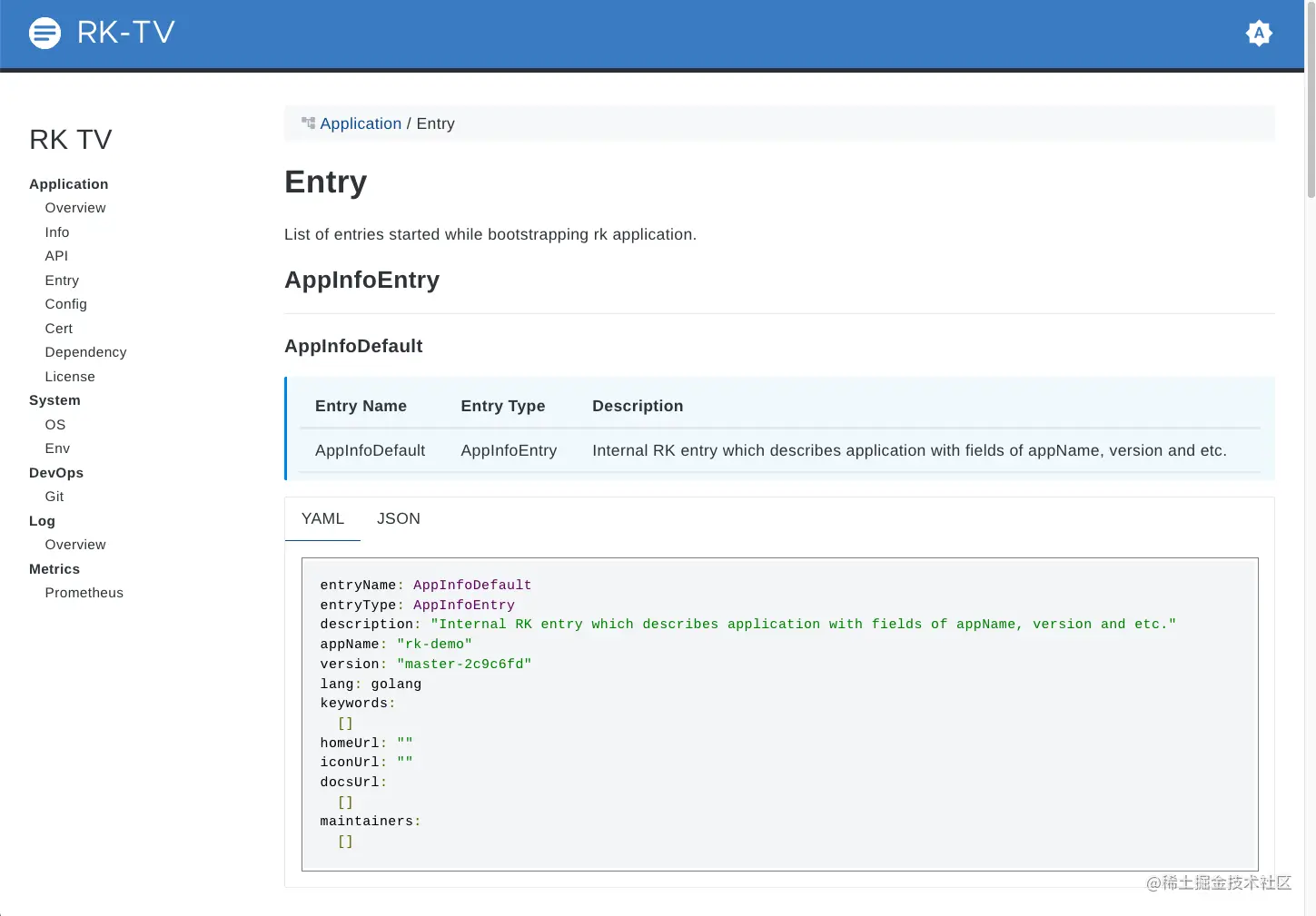Toggle the automatic theme brightness icon
1316x916 pixels.
(1259, 34)
